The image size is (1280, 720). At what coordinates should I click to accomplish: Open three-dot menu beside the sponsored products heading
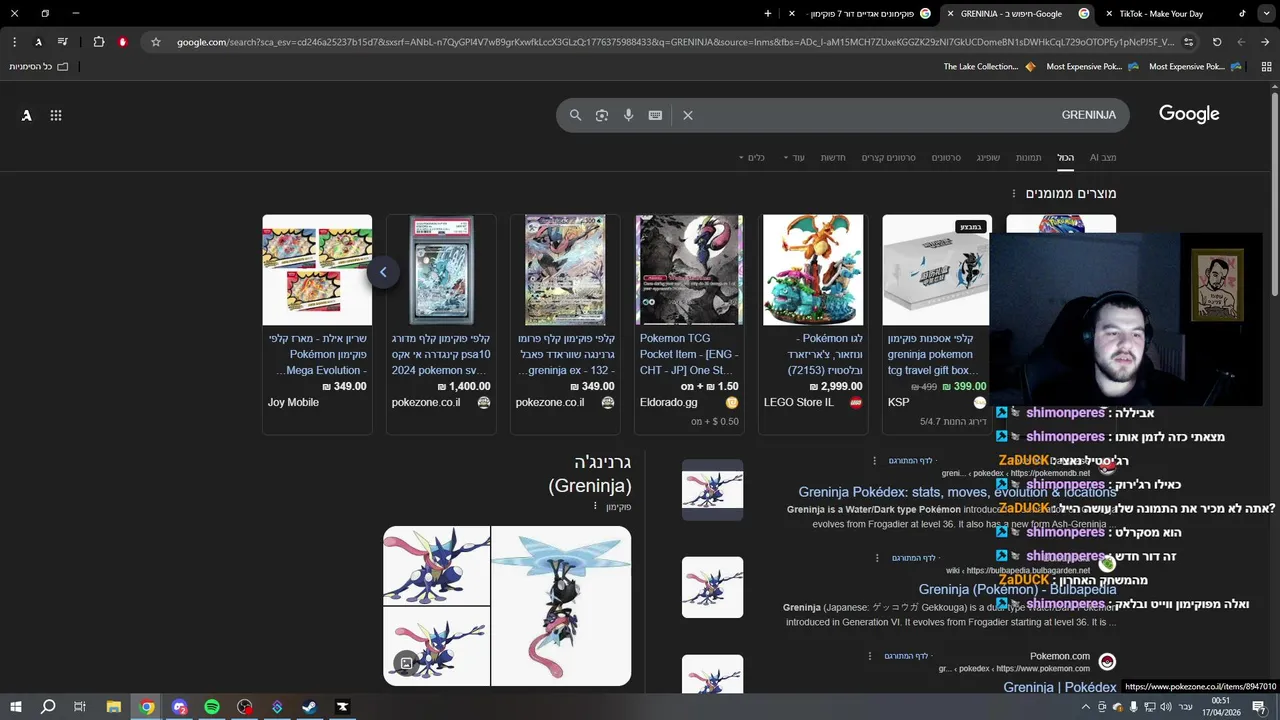point(1013,194)
